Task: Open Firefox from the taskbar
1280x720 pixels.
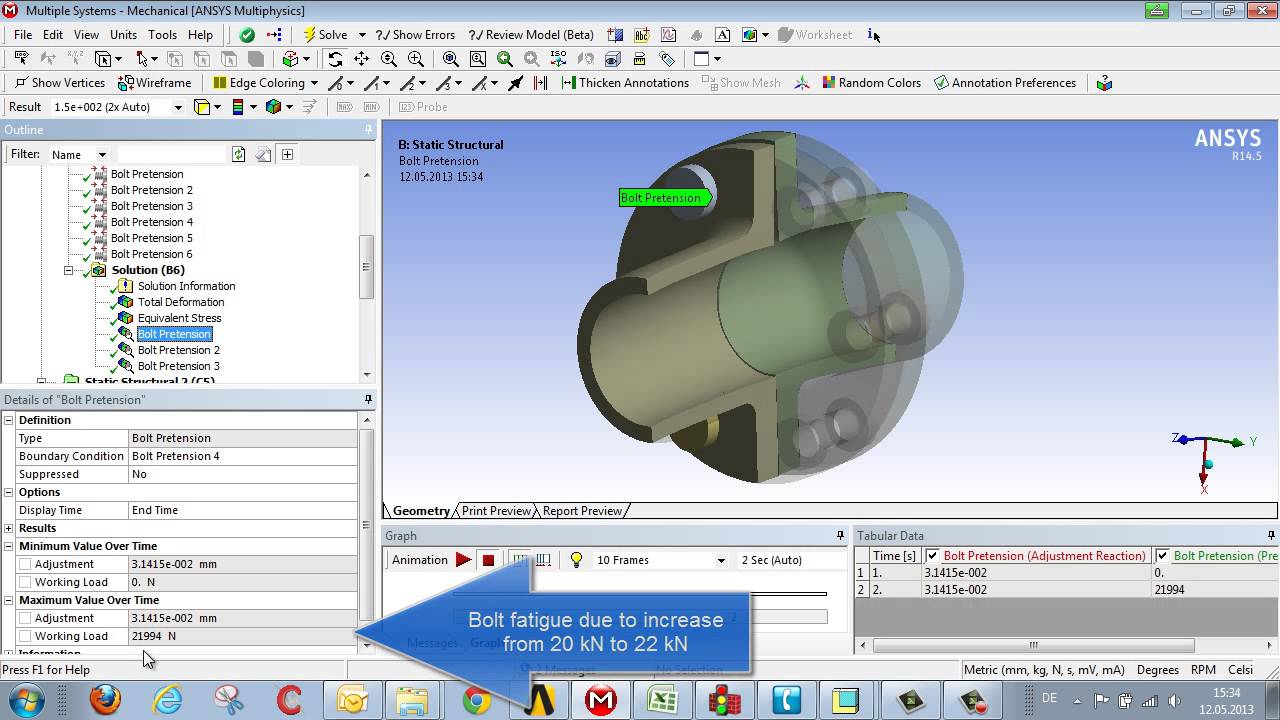Action: tap(105, 700)
